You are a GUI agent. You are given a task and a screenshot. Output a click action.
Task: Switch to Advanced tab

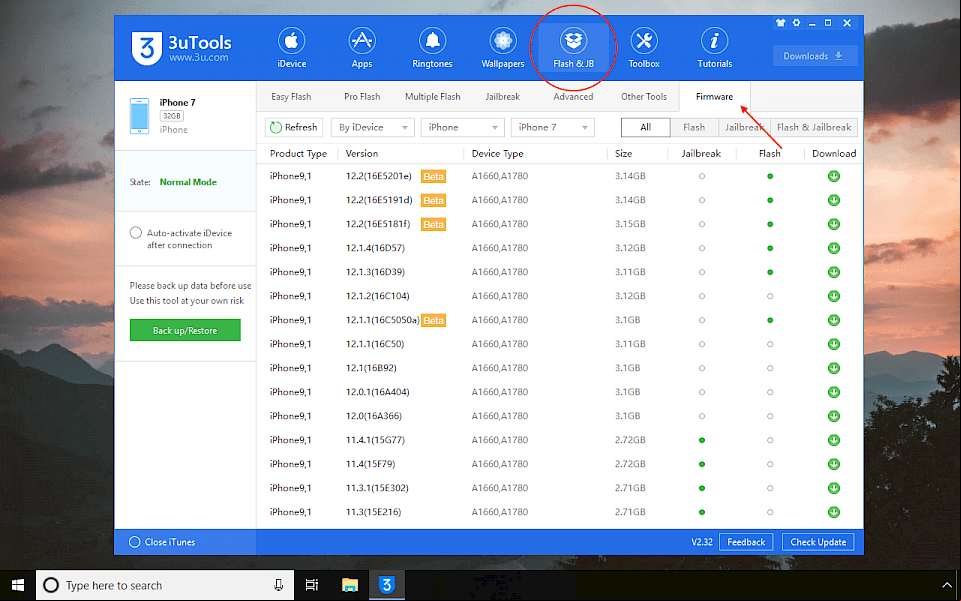click(573, 97)
